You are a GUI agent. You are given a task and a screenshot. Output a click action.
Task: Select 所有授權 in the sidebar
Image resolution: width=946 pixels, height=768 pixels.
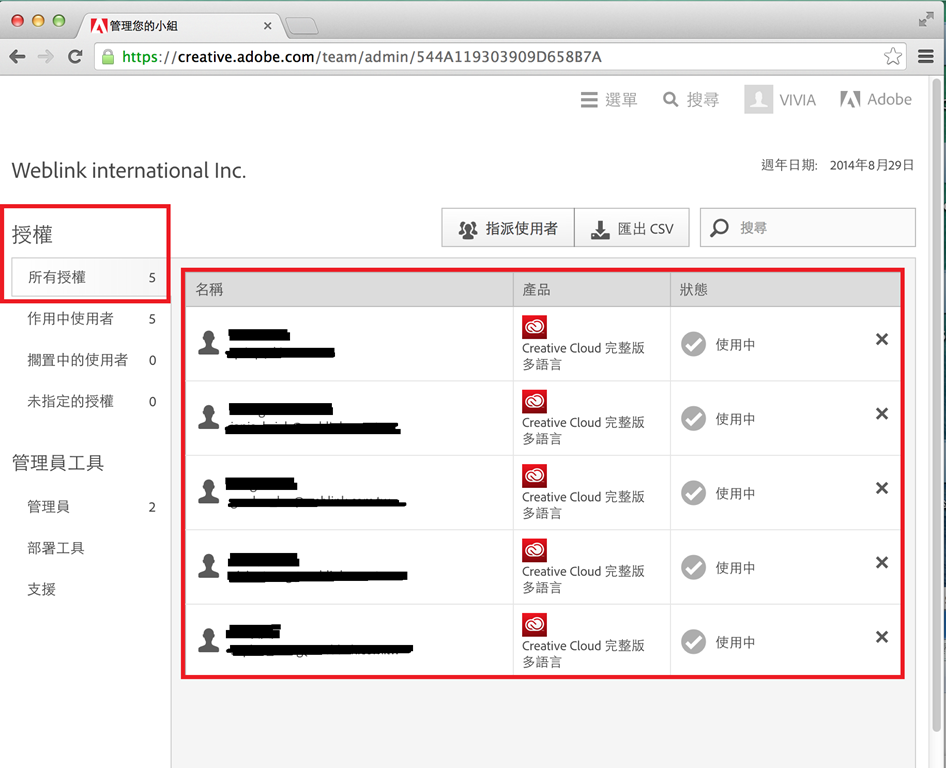coord(89,278)
